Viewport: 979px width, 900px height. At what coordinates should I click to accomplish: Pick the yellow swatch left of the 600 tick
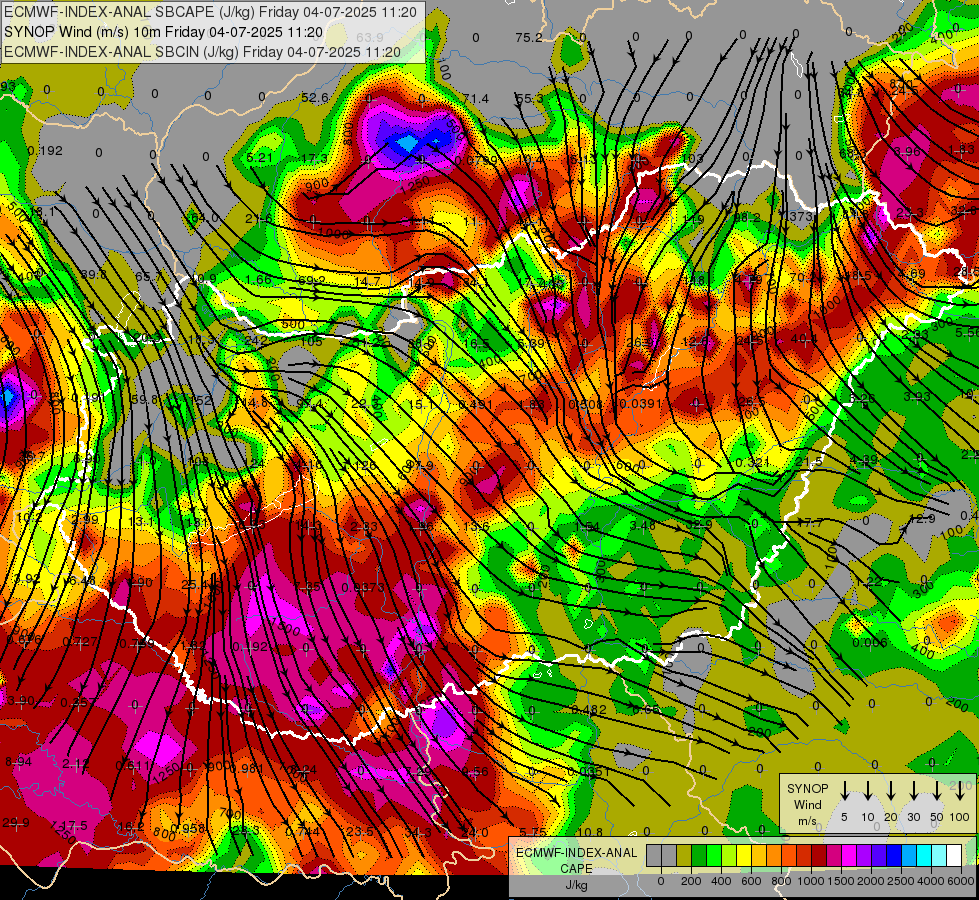click(744, 856)
